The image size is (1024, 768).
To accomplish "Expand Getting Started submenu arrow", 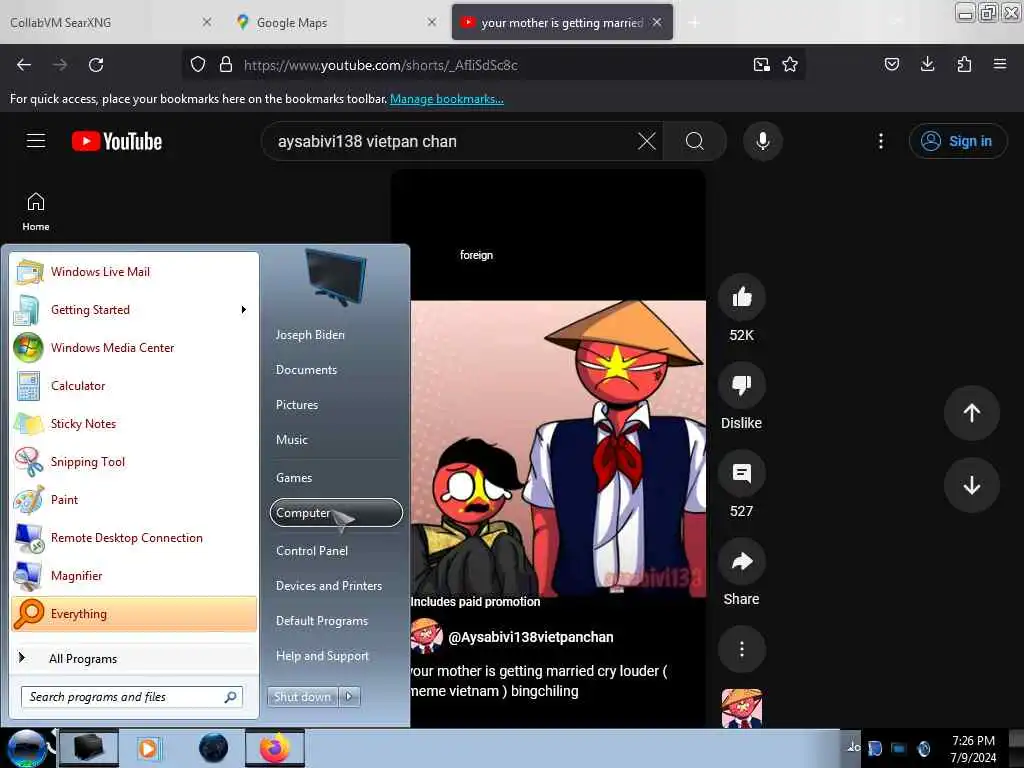I will [244, 310].
